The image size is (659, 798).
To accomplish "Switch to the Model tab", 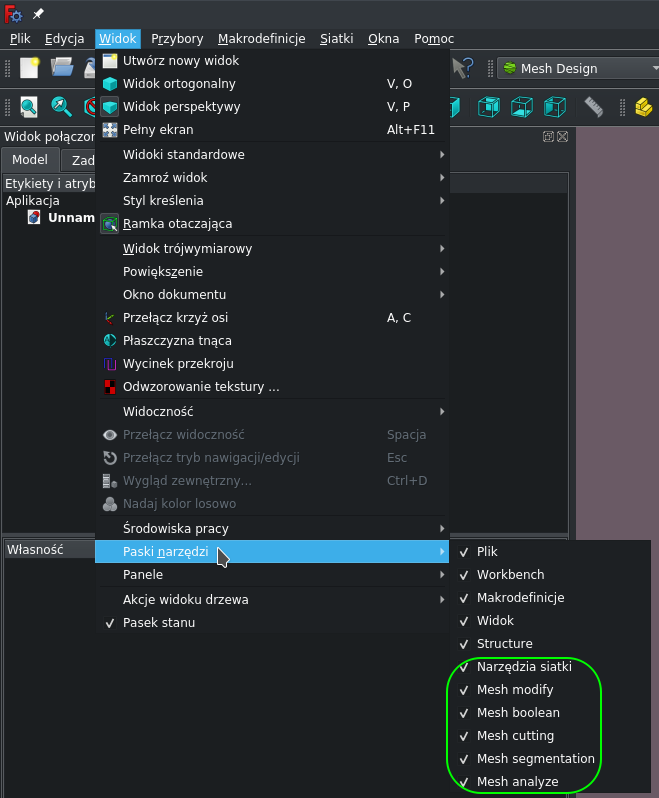I will click(x=30, y=160).
